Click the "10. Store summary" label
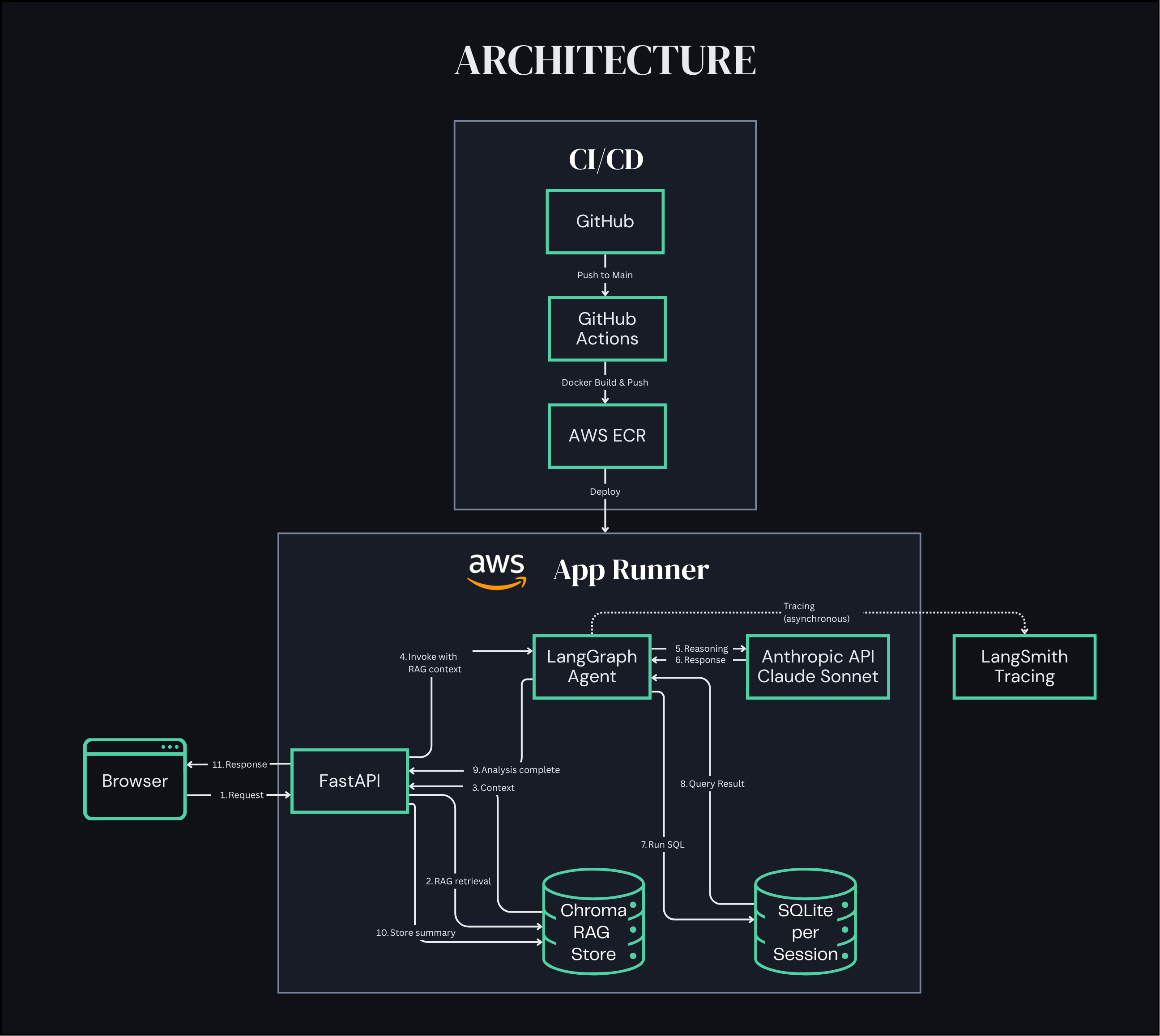 [416, 932]
